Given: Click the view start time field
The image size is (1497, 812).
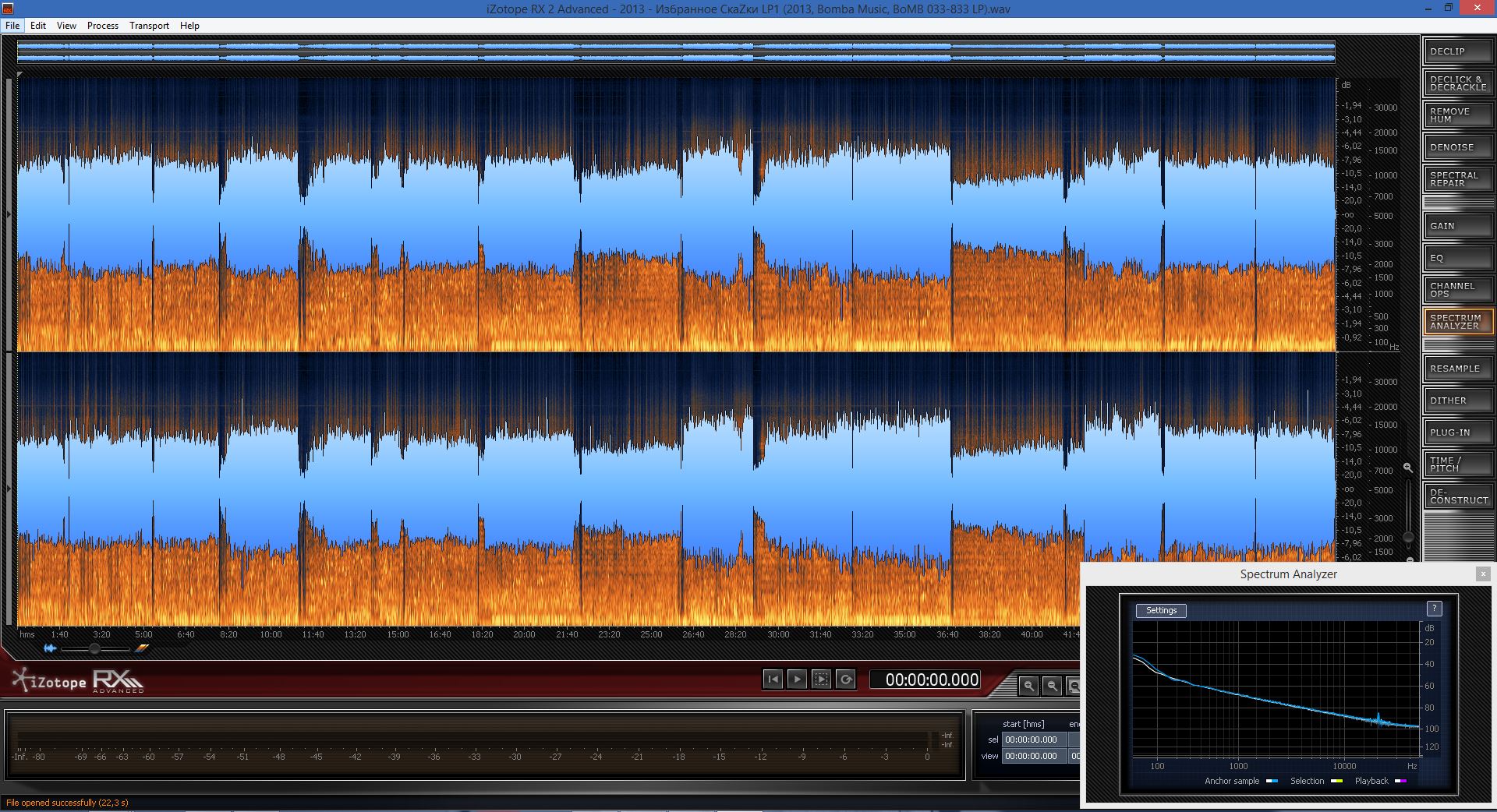Looking at the screenshot, I should [1034, 756].
